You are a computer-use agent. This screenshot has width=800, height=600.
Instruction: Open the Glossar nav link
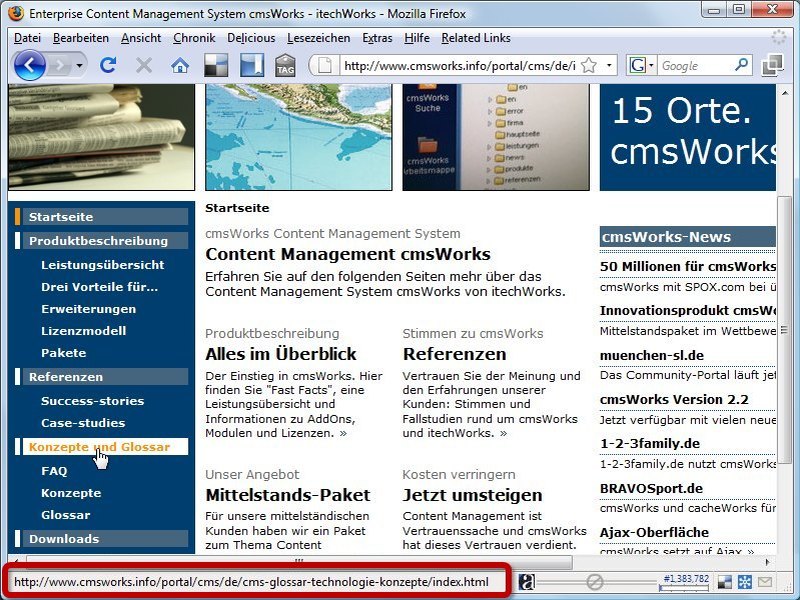click(65, 515)
